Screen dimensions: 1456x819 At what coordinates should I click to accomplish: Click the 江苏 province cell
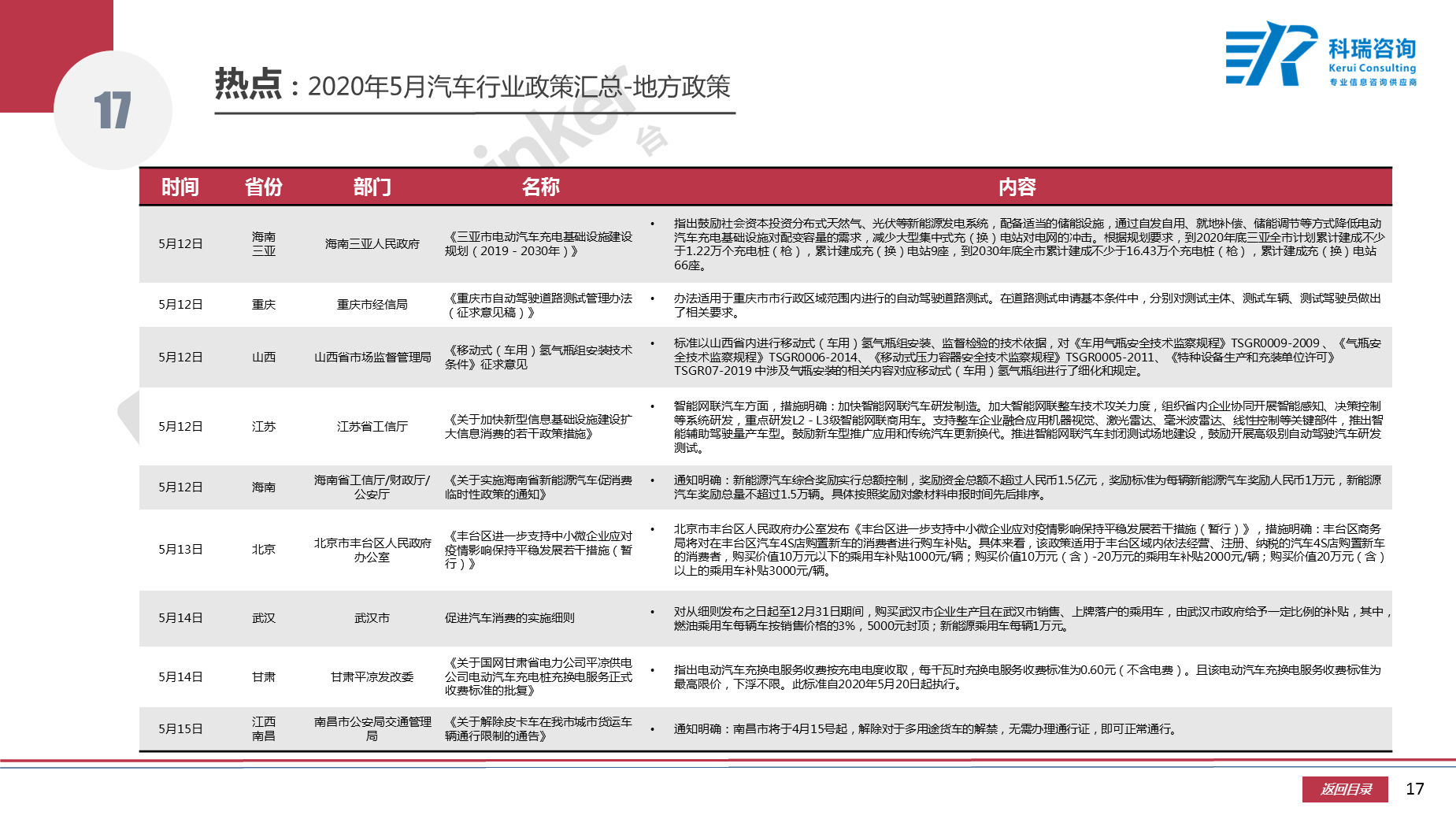pyautogui.click(x=264, y=427)
